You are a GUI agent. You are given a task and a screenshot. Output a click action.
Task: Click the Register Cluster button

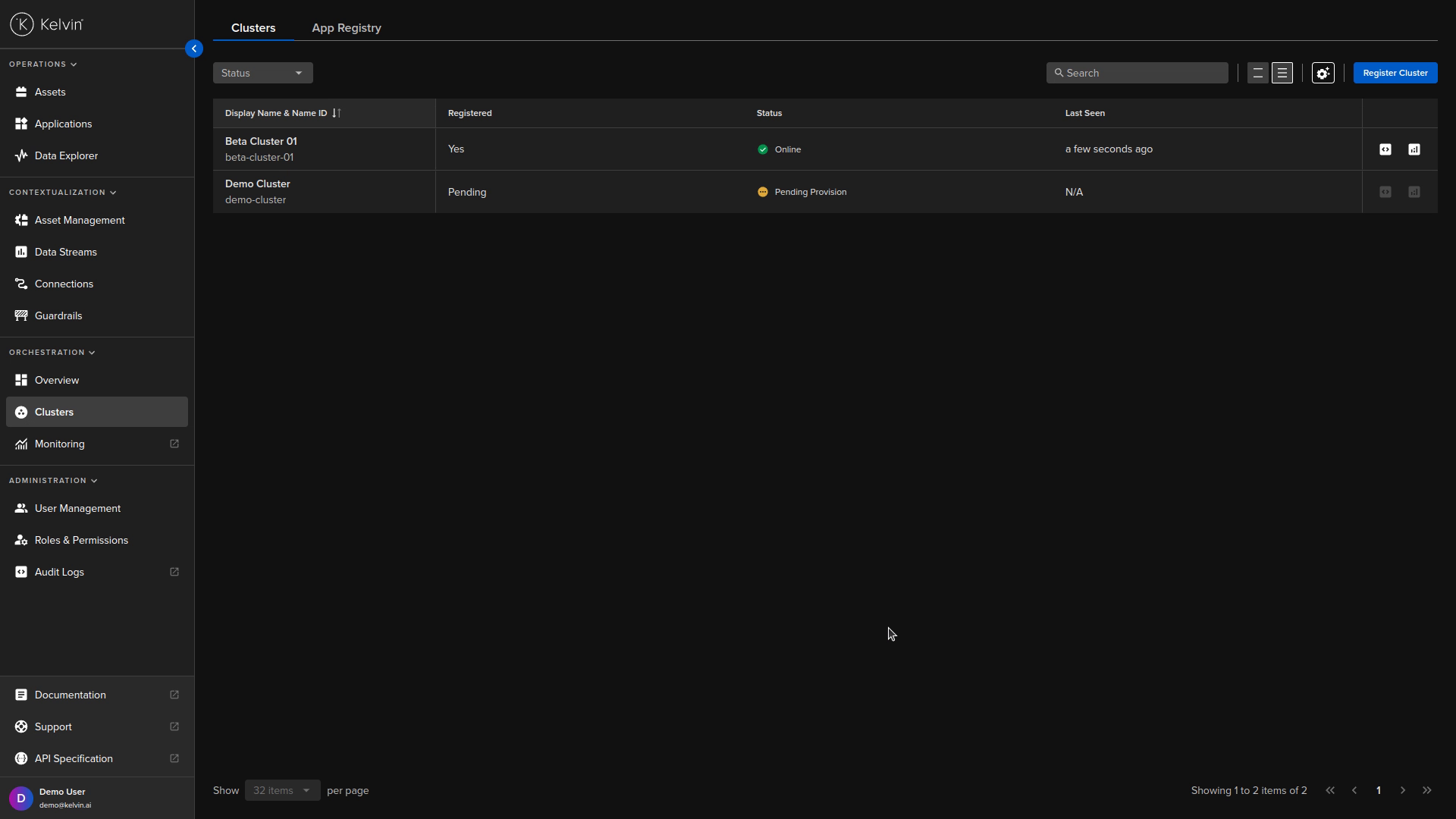[1395, 74]
